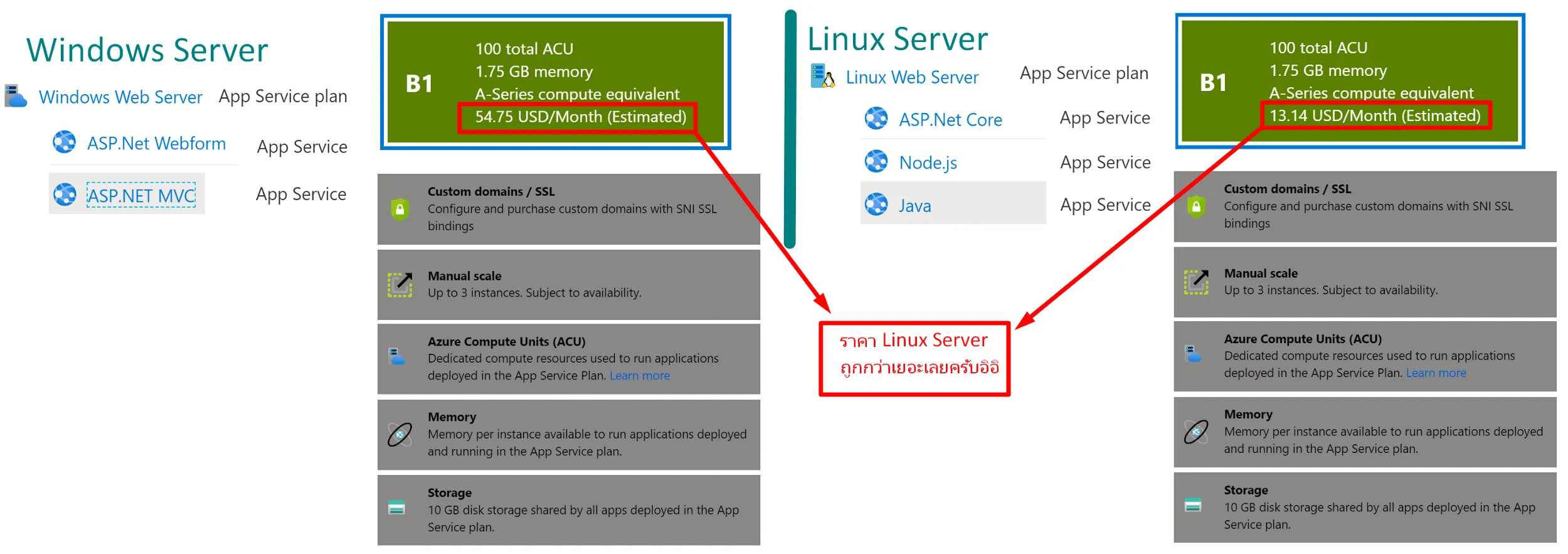Click the ASP.Net Webform globe icon
Screen dimensions: 1568x554
65,142
